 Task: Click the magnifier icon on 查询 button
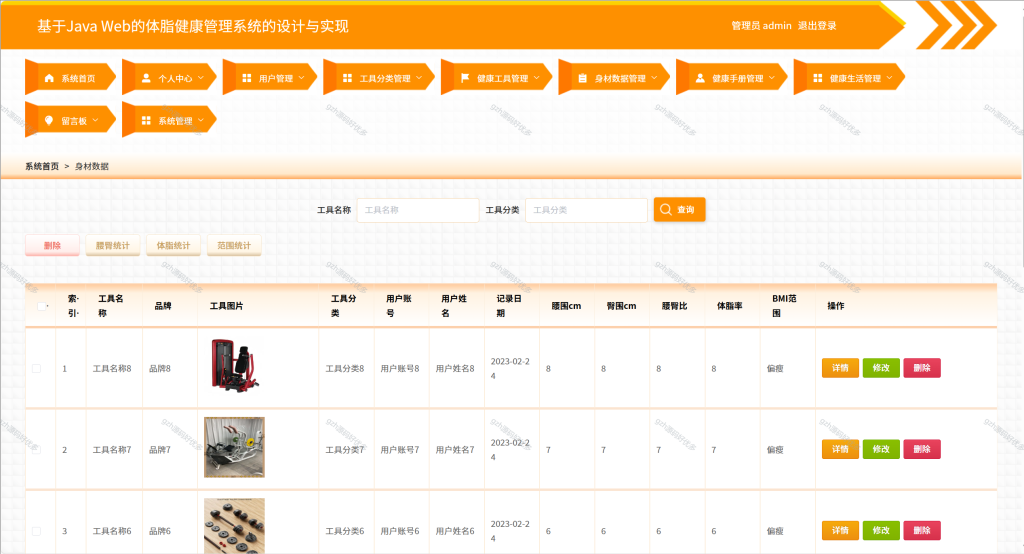click(665, 210)
